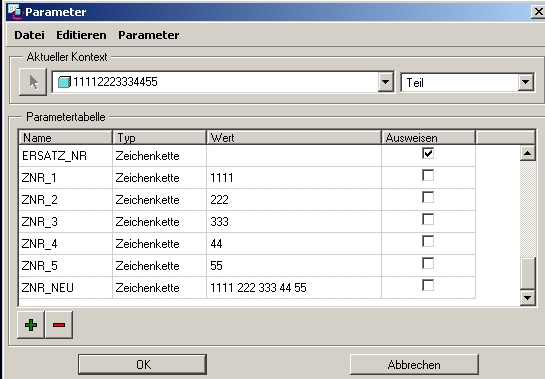The height and width of the screenshot is (379, 545).
Task: Click the parameter table scrollbar thumb
Action: coord(528,273)
